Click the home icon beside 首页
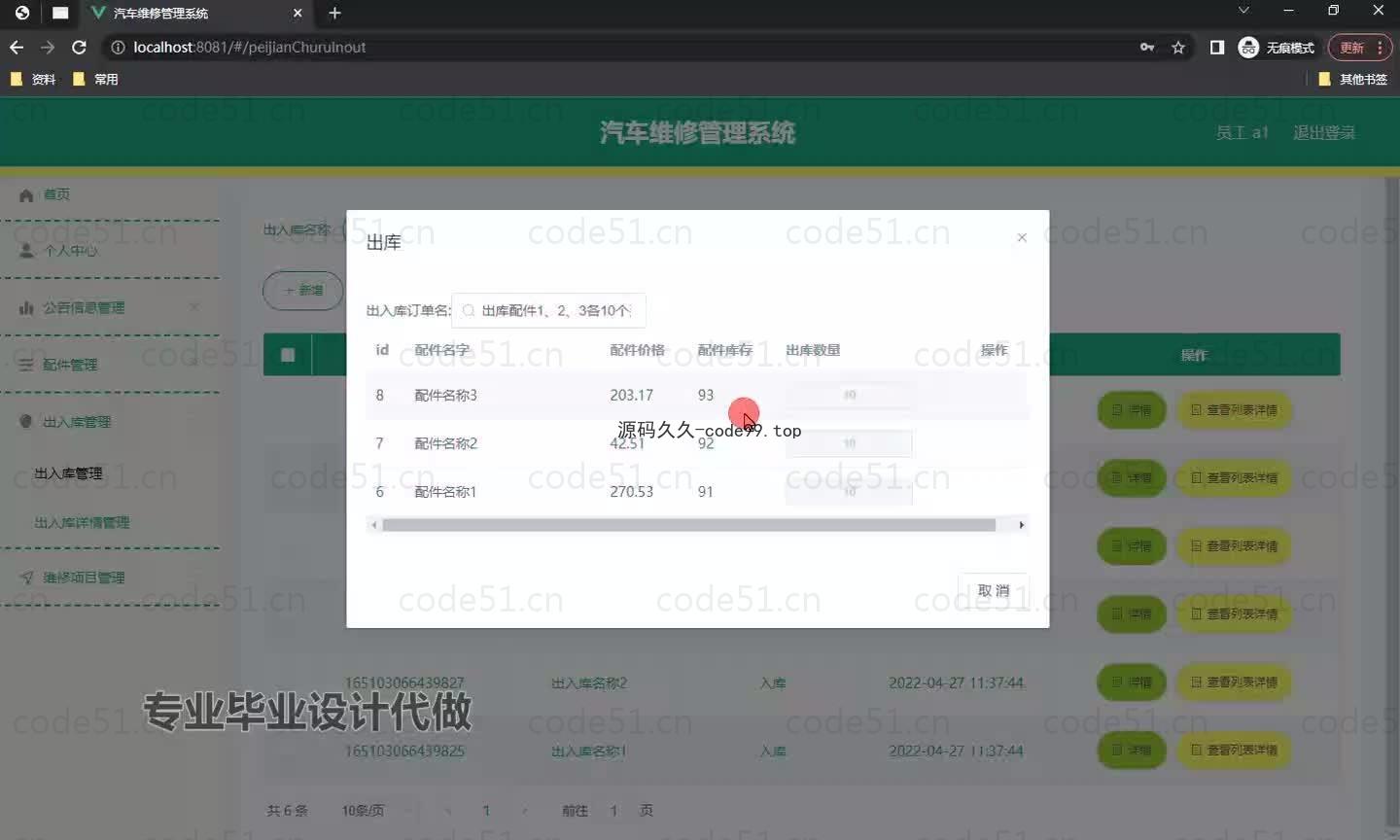Screen dimensions: 1400x840 pyautogui.click(x=26, y=194)
